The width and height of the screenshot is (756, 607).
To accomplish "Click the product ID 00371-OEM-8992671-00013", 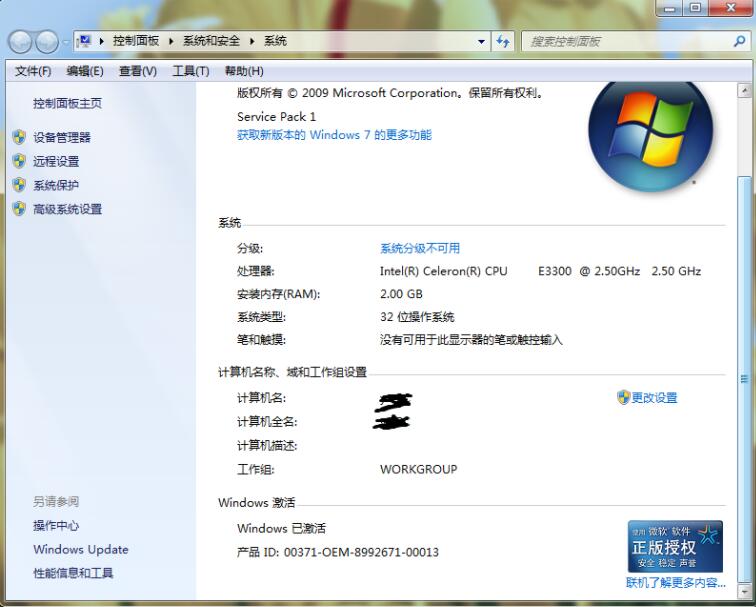I will (361, 552).
